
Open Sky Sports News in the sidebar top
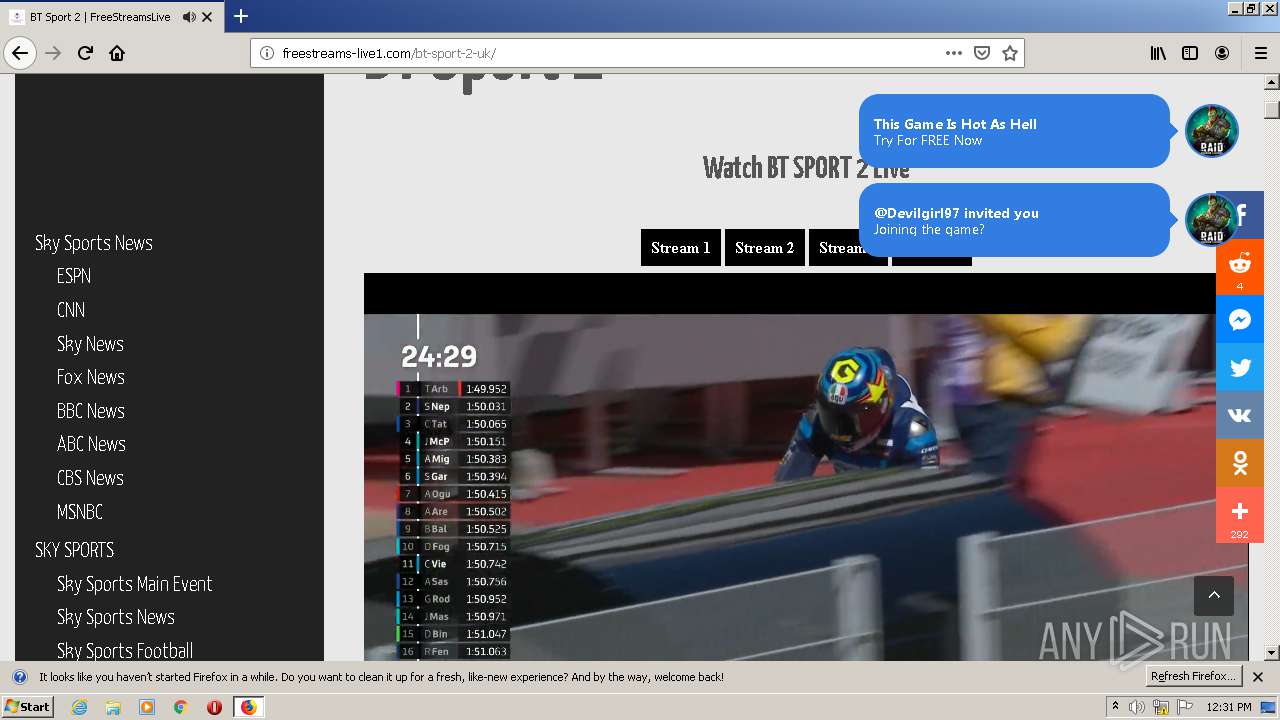pyautogui.click(x=94, y=243)
